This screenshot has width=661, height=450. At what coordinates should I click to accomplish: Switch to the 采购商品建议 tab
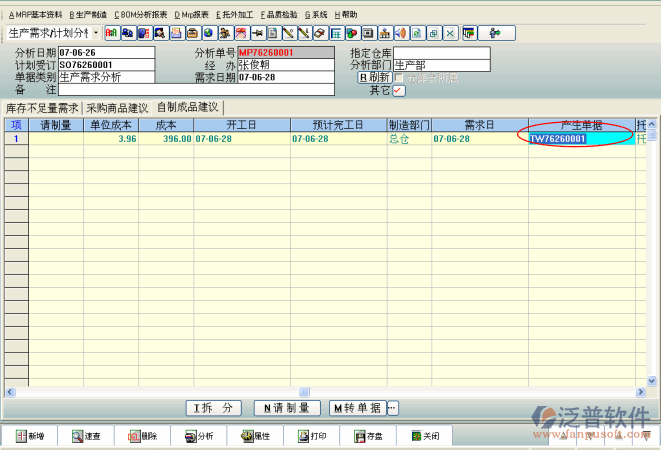pyautogui.click(x=117, y=107)
